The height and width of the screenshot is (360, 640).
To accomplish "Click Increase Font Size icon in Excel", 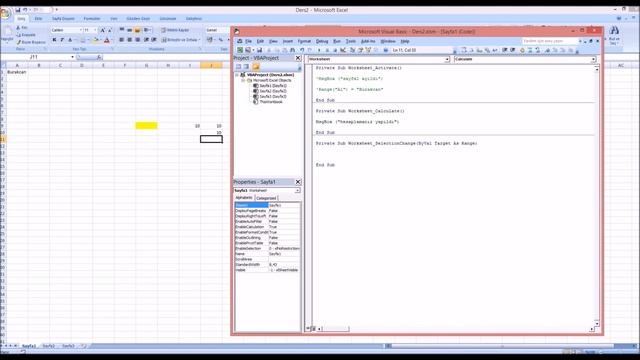I will (x=102, y=30).
